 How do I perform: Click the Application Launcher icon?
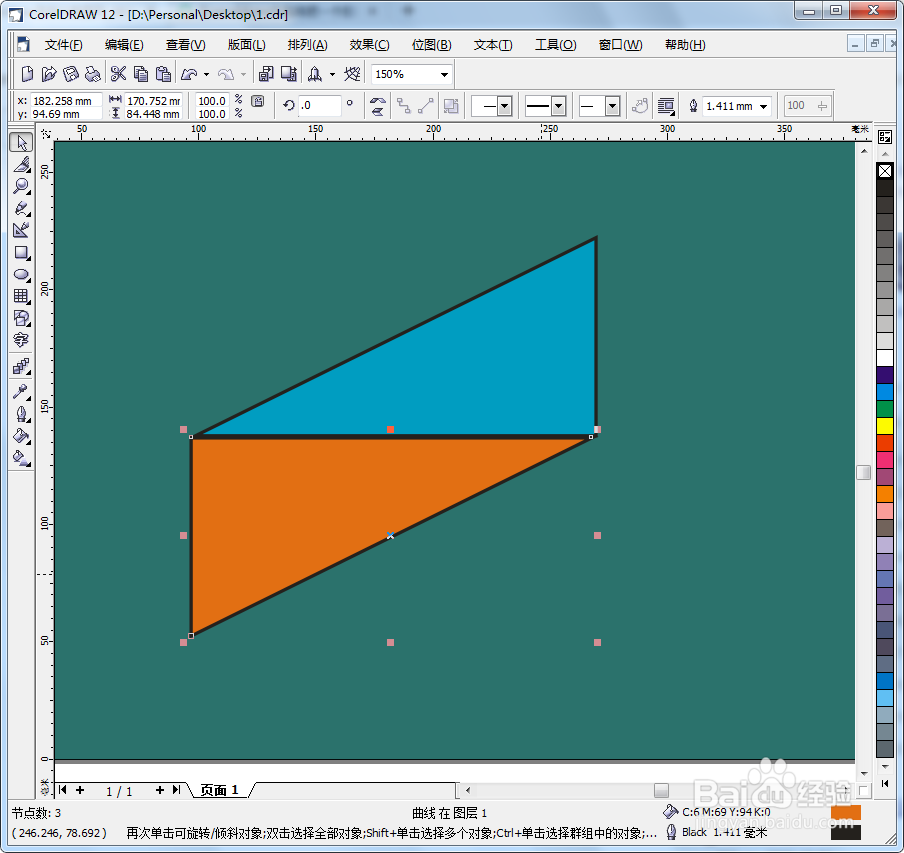pos(315,74)
